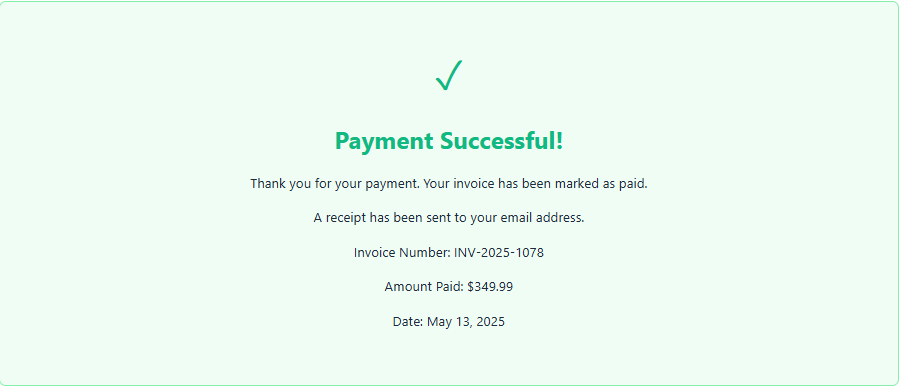The height and width of the screenshot is (387, 900).
Task: Click the "A receipt has been sent" line
Action: pos(449,218)
